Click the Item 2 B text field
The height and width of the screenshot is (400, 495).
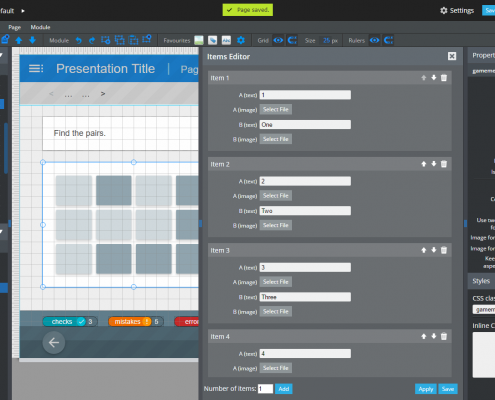point(305,211)
